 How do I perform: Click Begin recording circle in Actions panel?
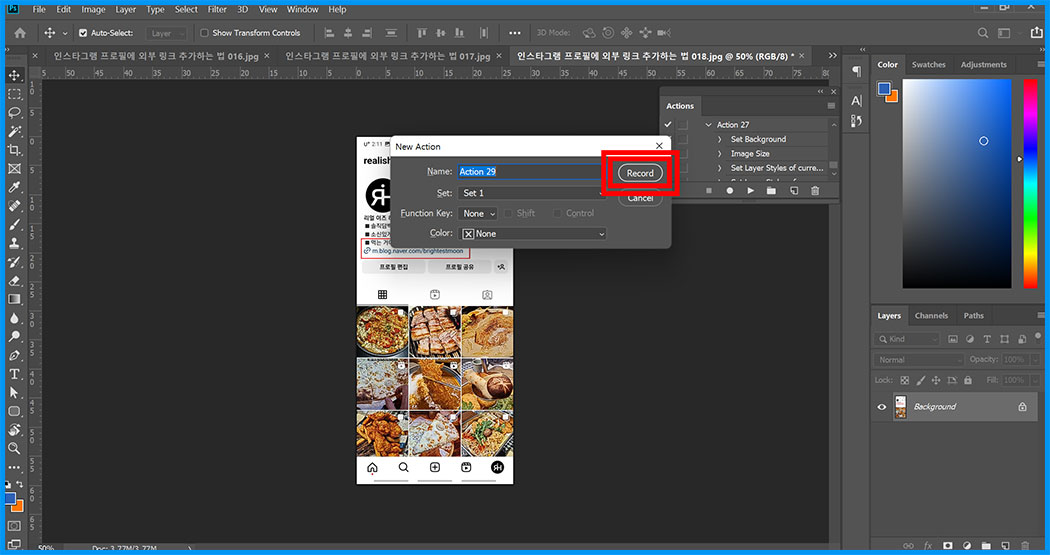point(730,191)
